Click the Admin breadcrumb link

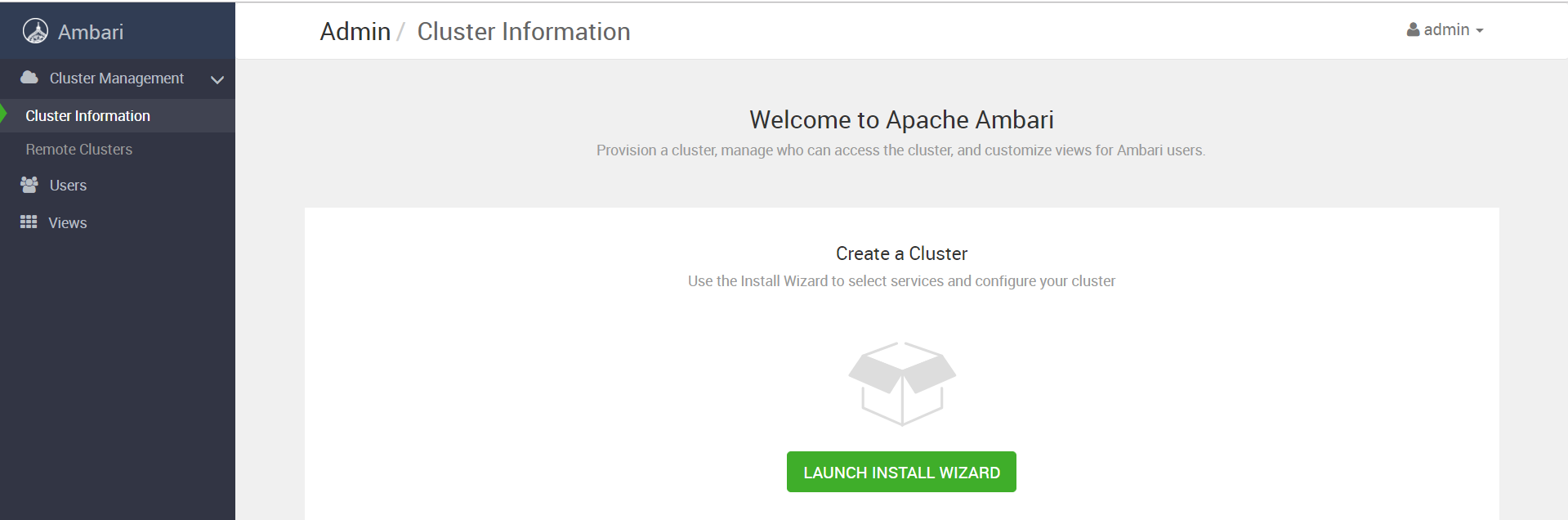click(x=355, y=32)
